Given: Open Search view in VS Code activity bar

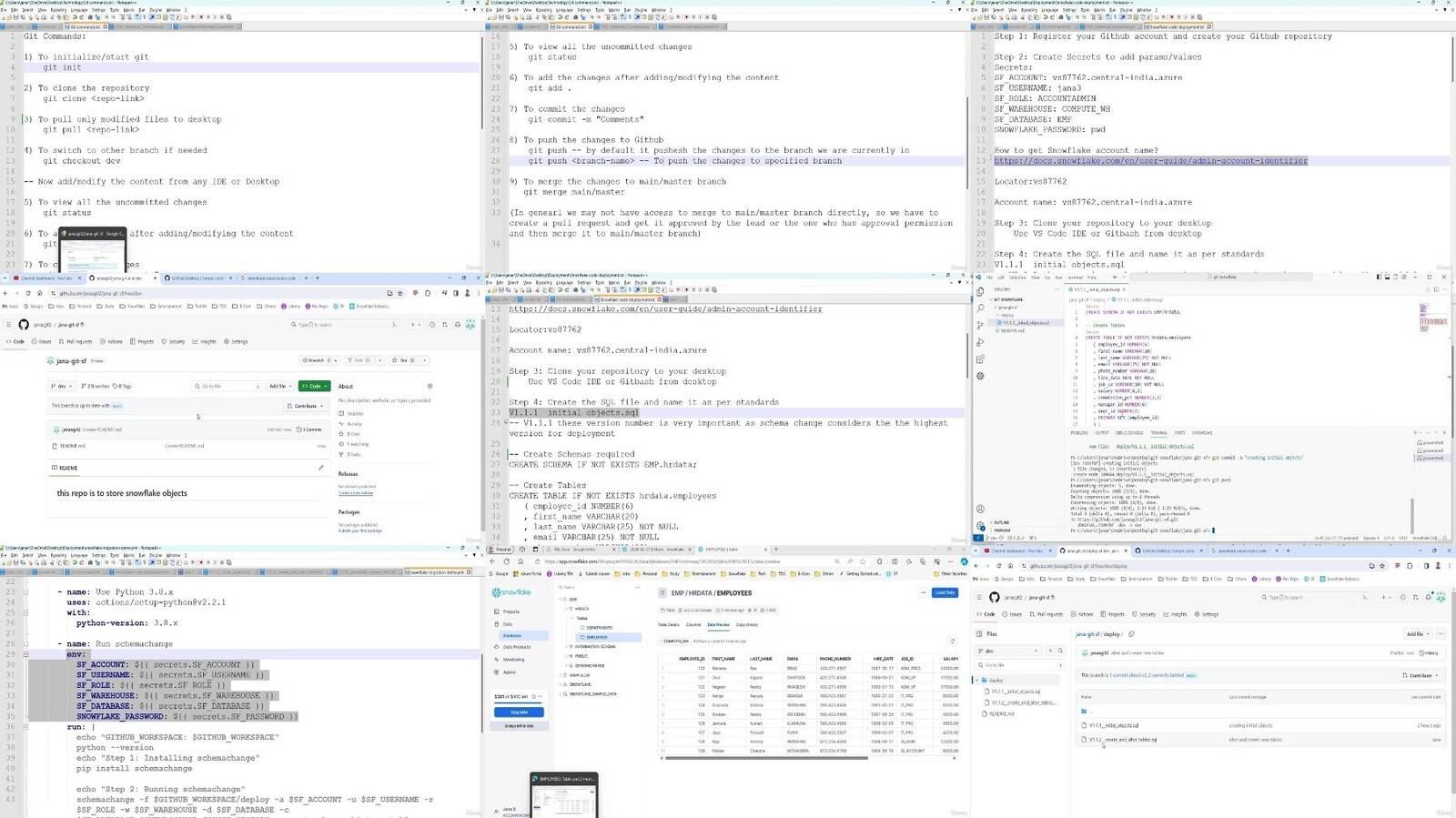Looking at the screenshot, I should tap(980, 308).
